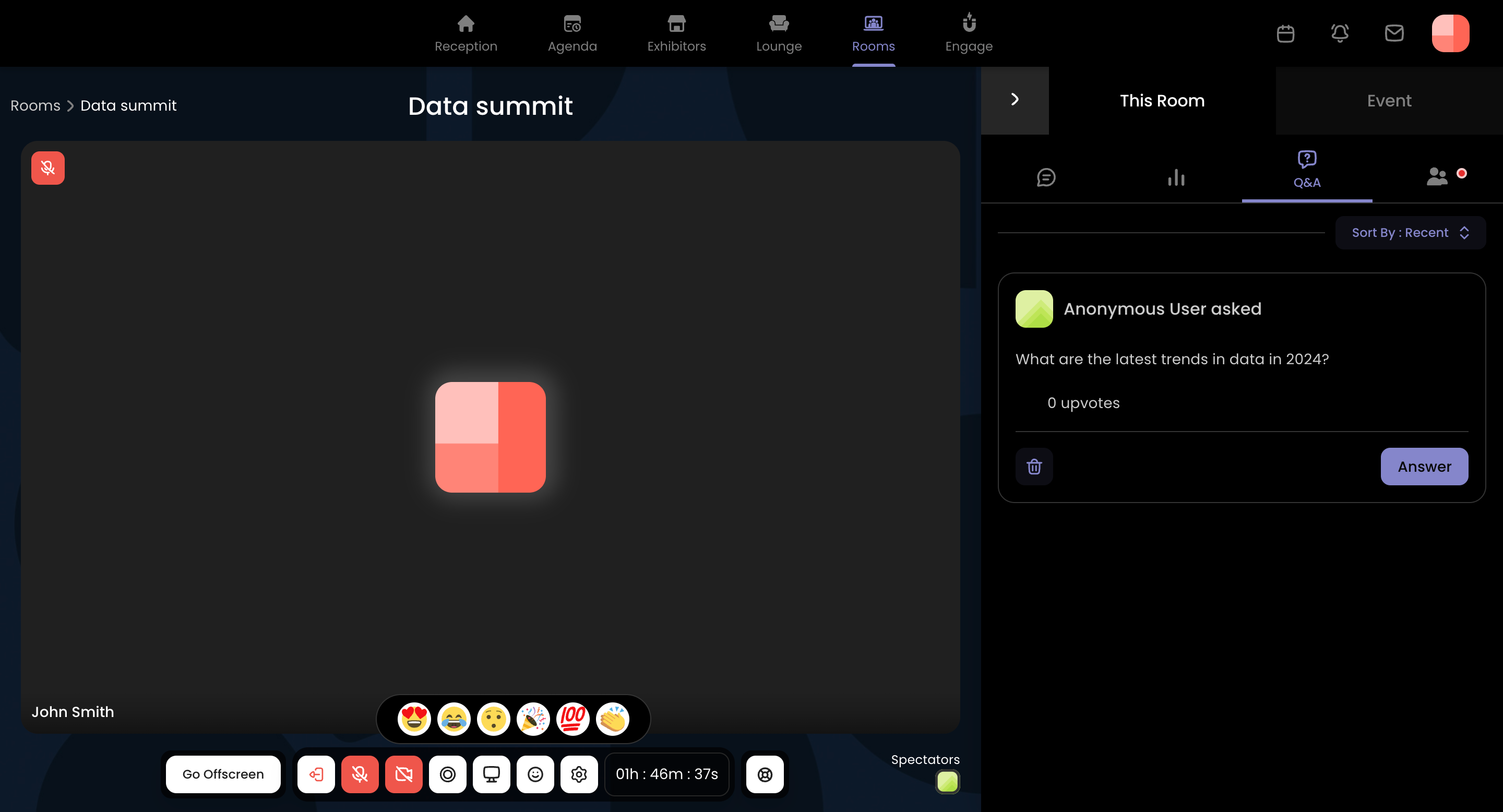Toggle the emoji reactions bar
The height and width of the screenshot is (812, 1503).
point(535,774)
